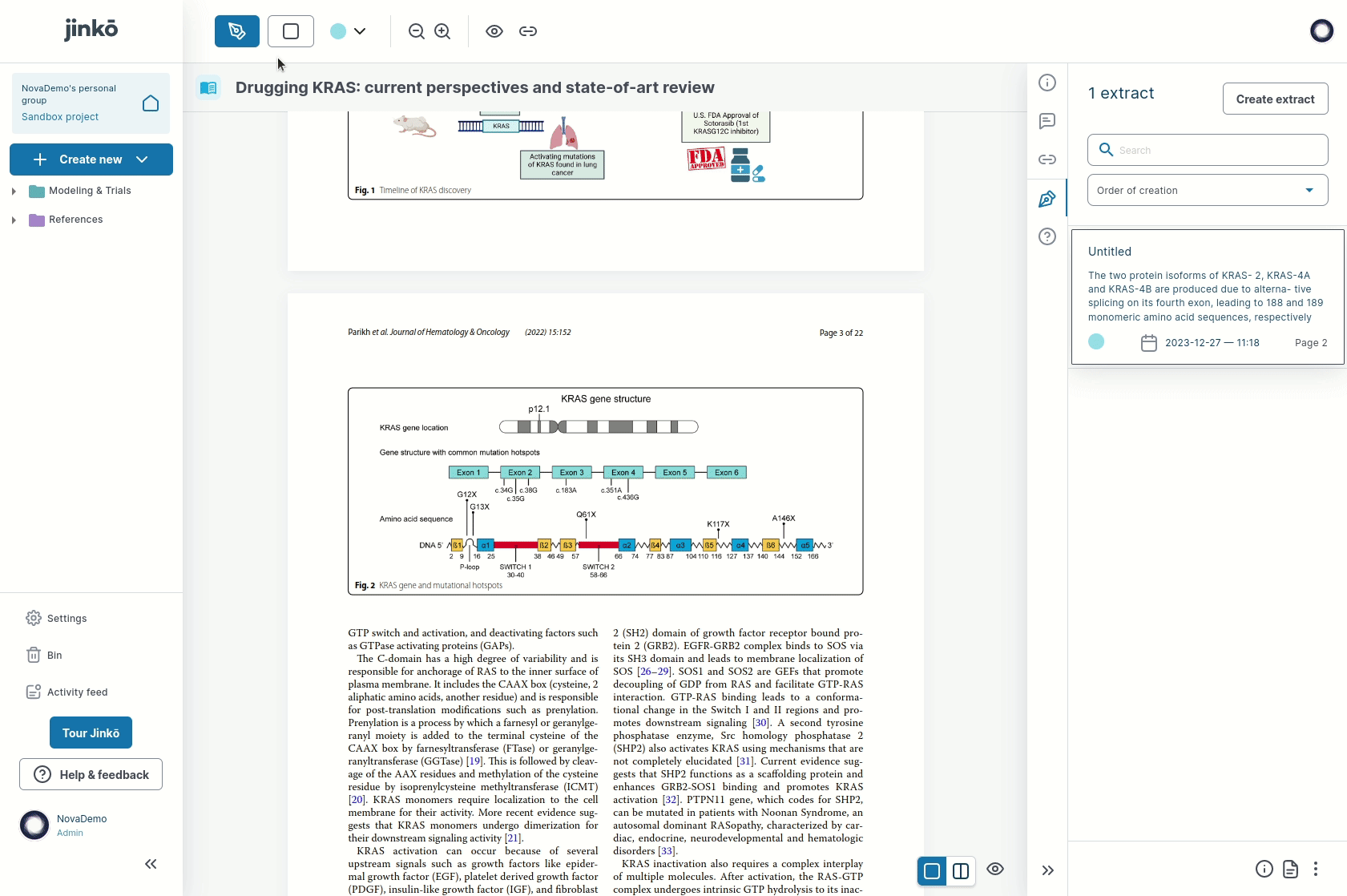Expand the Modeling & Trials folder
1347x896 pixels.
click(x=14, y=191)
